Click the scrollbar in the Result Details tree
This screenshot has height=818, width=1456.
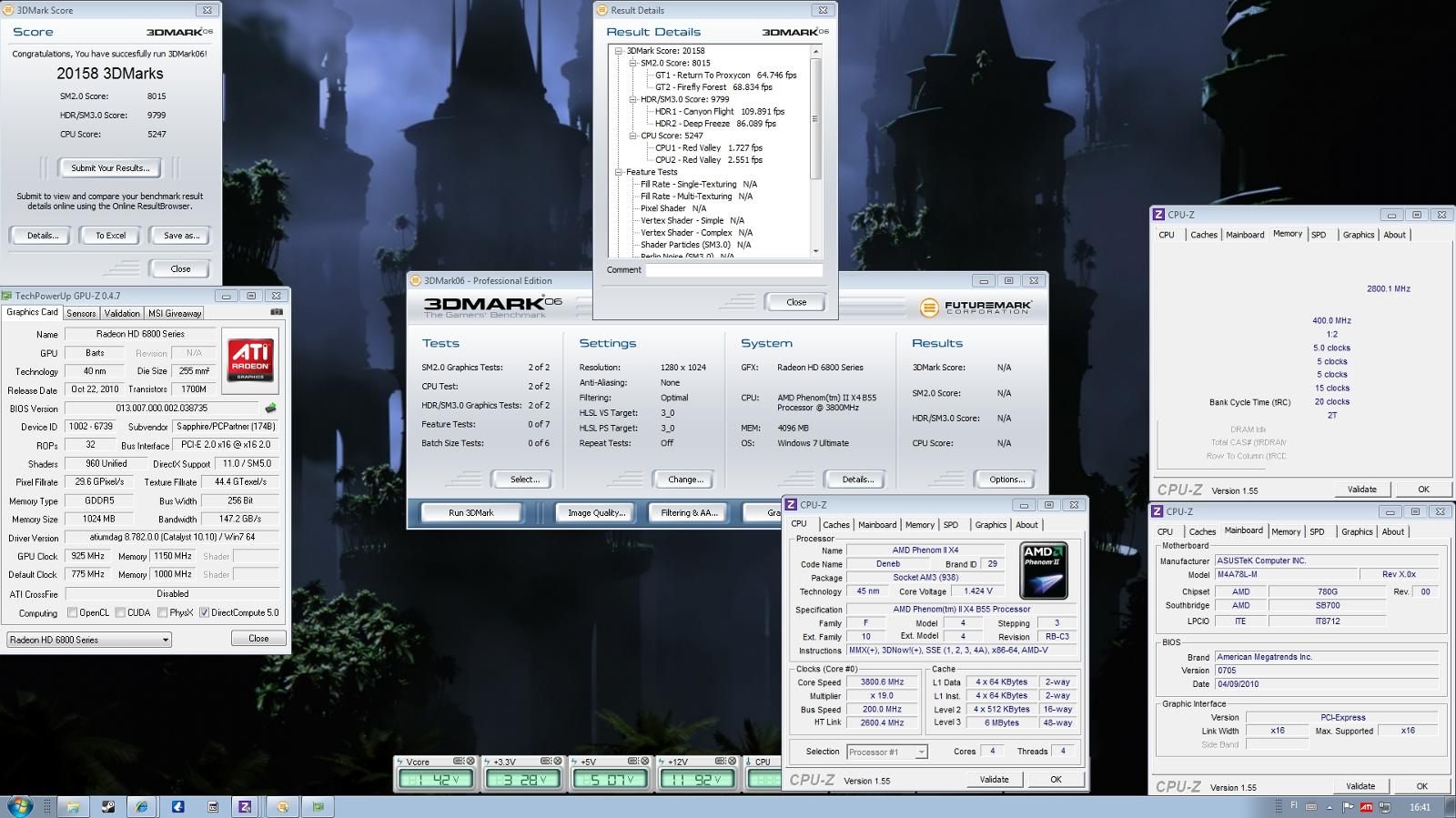pyautogui.click(x=815, y=118)
